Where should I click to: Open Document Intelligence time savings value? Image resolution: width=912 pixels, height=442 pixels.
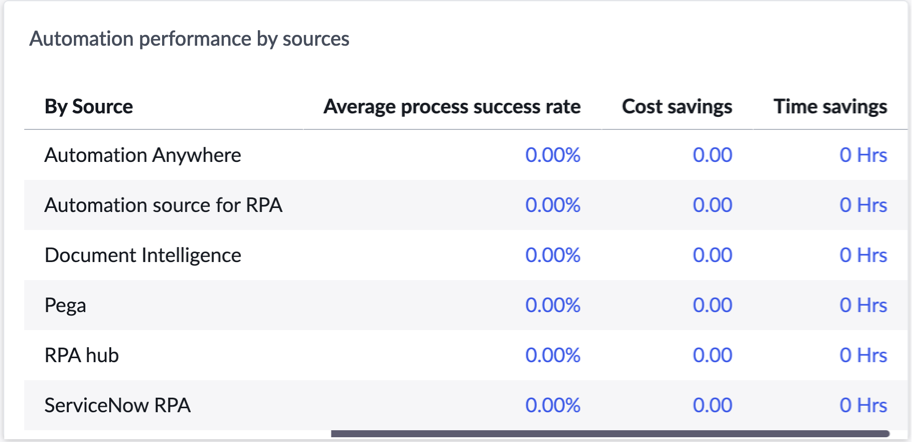pos(863,255)
